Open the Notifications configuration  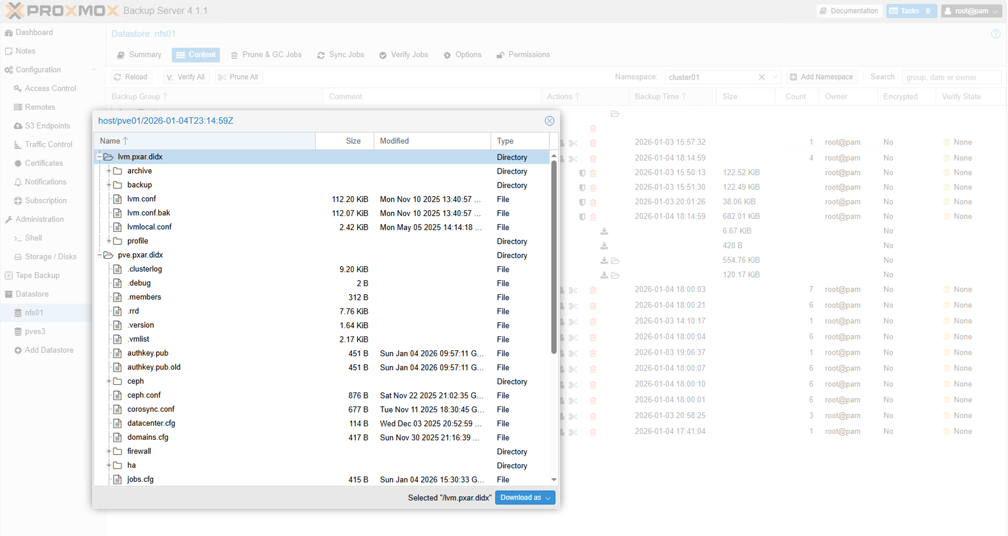point(45,182)
